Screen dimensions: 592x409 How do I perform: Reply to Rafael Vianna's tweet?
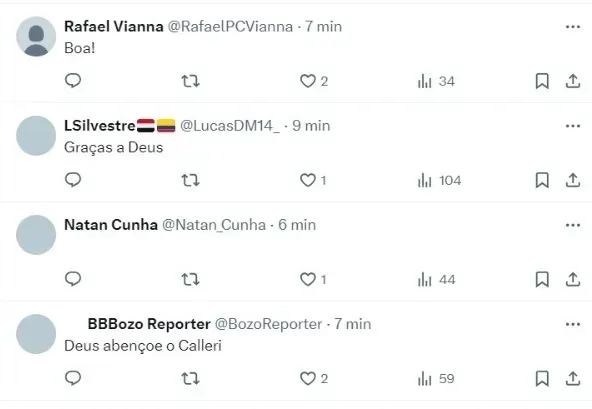click(x=73, y=80)
